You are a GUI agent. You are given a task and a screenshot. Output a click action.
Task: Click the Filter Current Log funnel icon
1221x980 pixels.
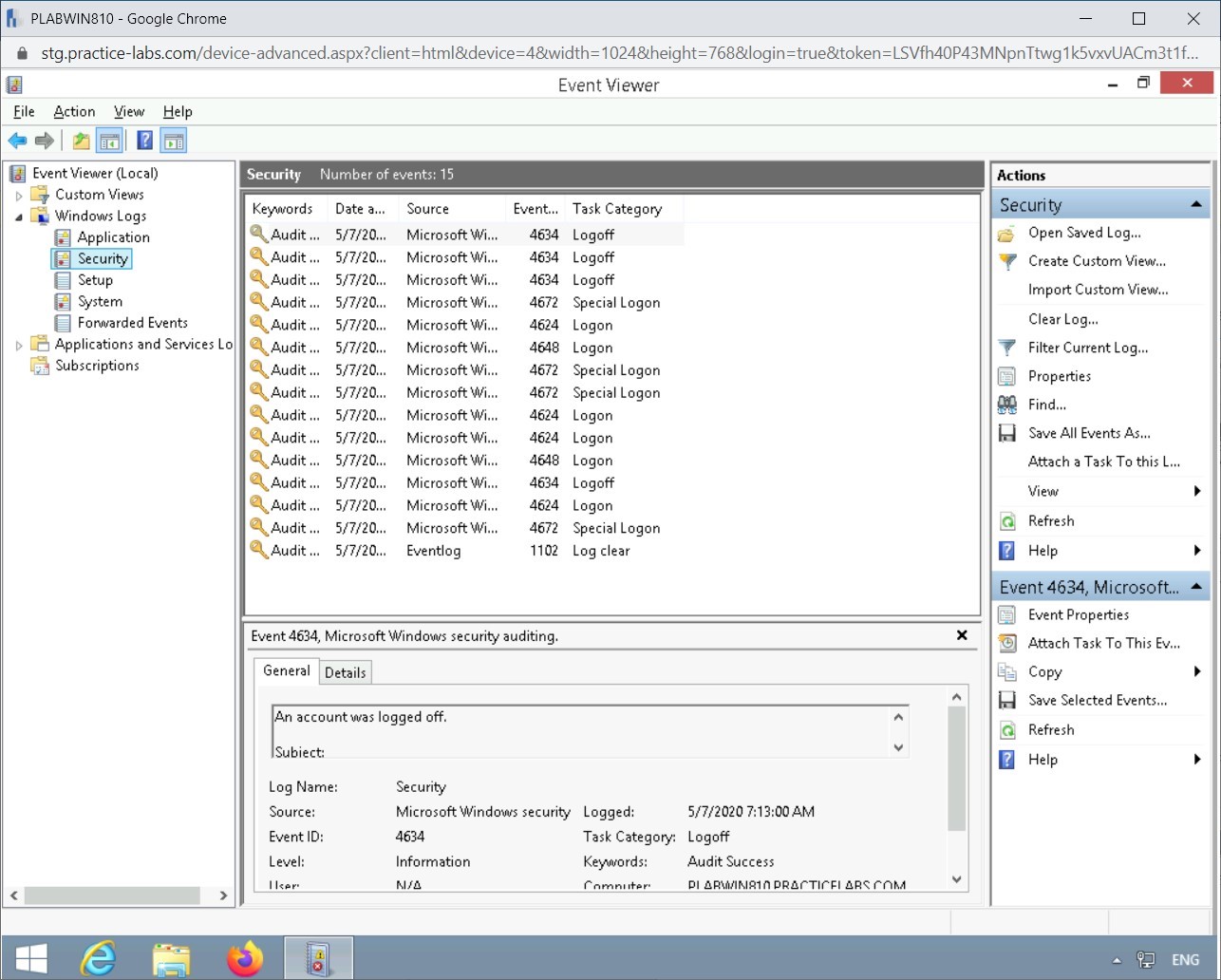click(x=1007, y=348)
